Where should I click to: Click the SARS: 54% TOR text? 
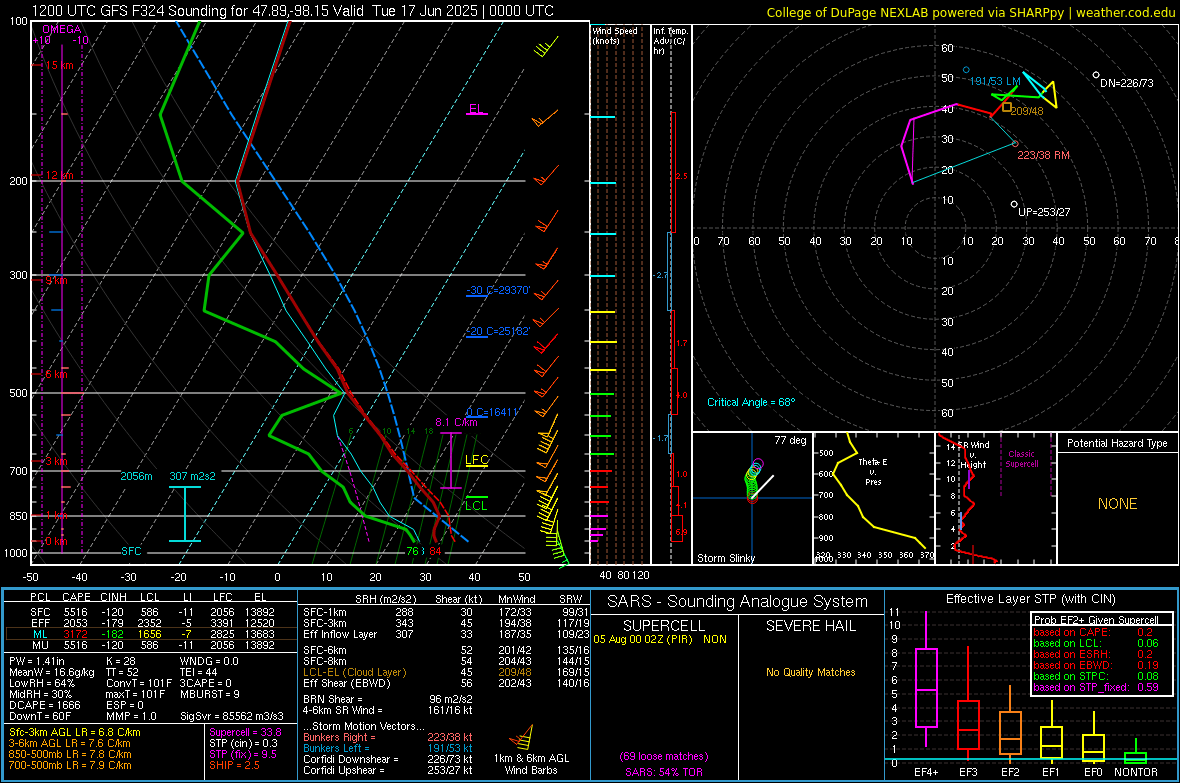(664, 772)
